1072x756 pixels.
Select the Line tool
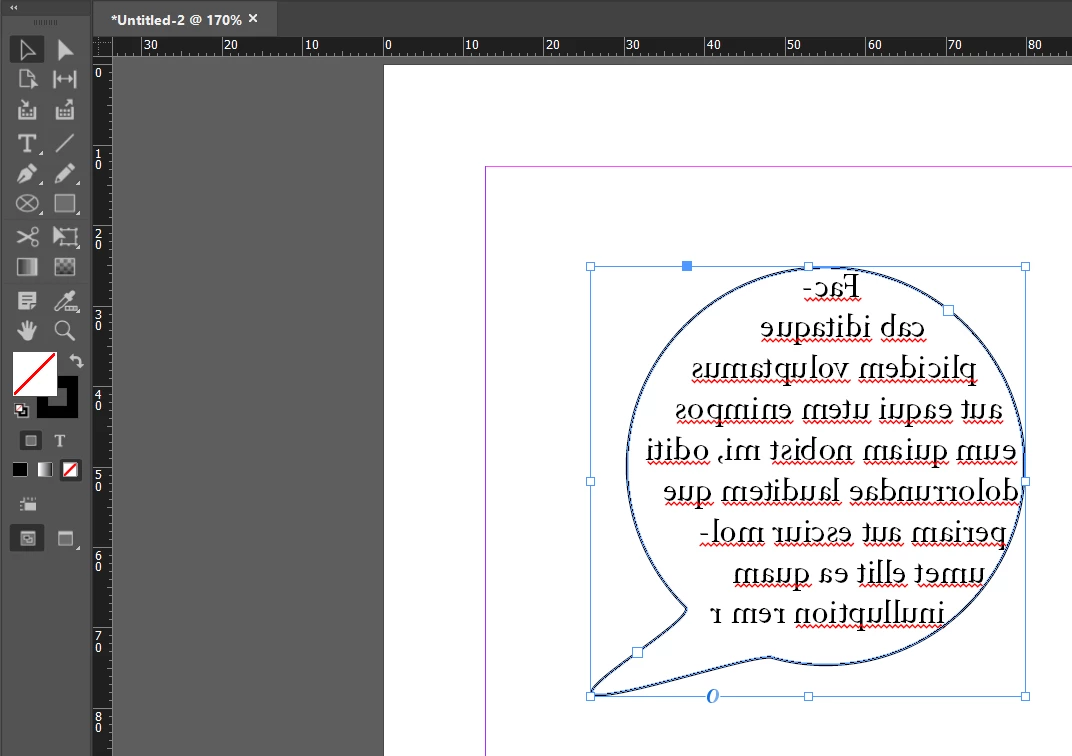(x=65, y=143)
